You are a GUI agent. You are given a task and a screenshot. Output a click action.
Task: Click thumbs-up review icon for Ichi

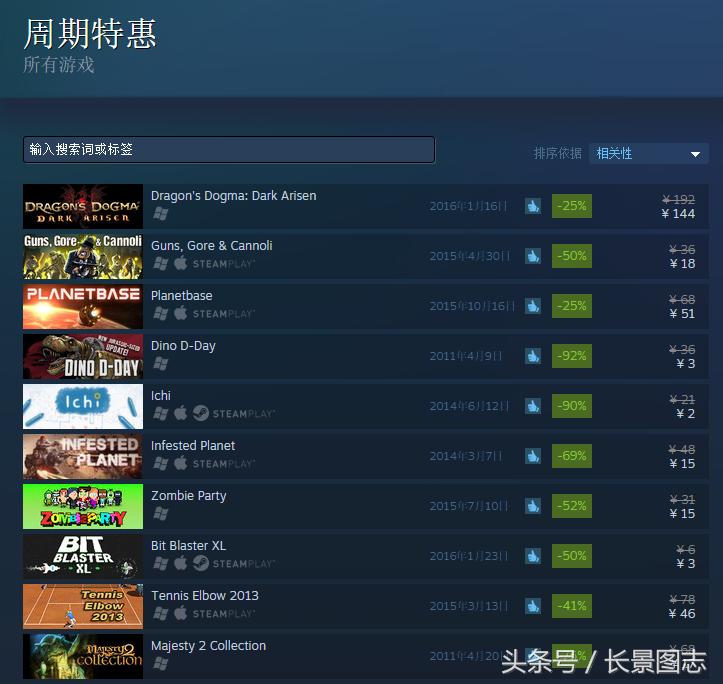point(533,406)
